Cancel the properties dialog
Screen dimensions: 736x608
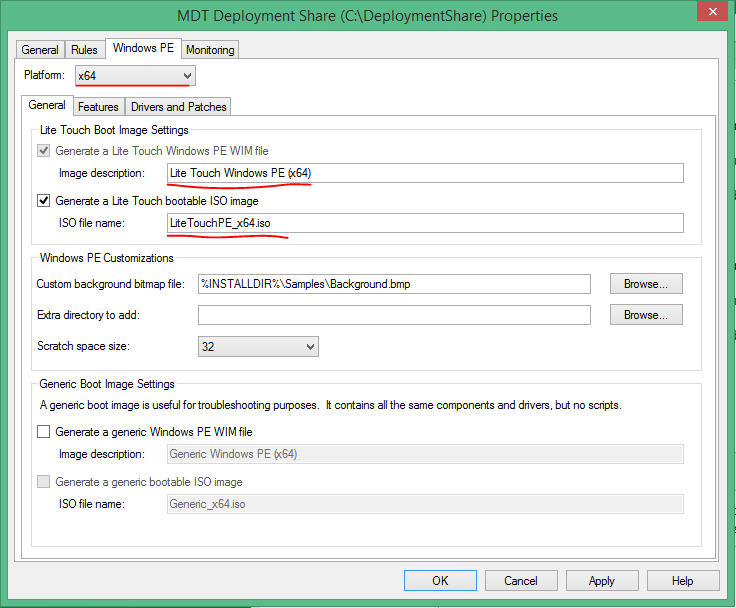point(520,580)
